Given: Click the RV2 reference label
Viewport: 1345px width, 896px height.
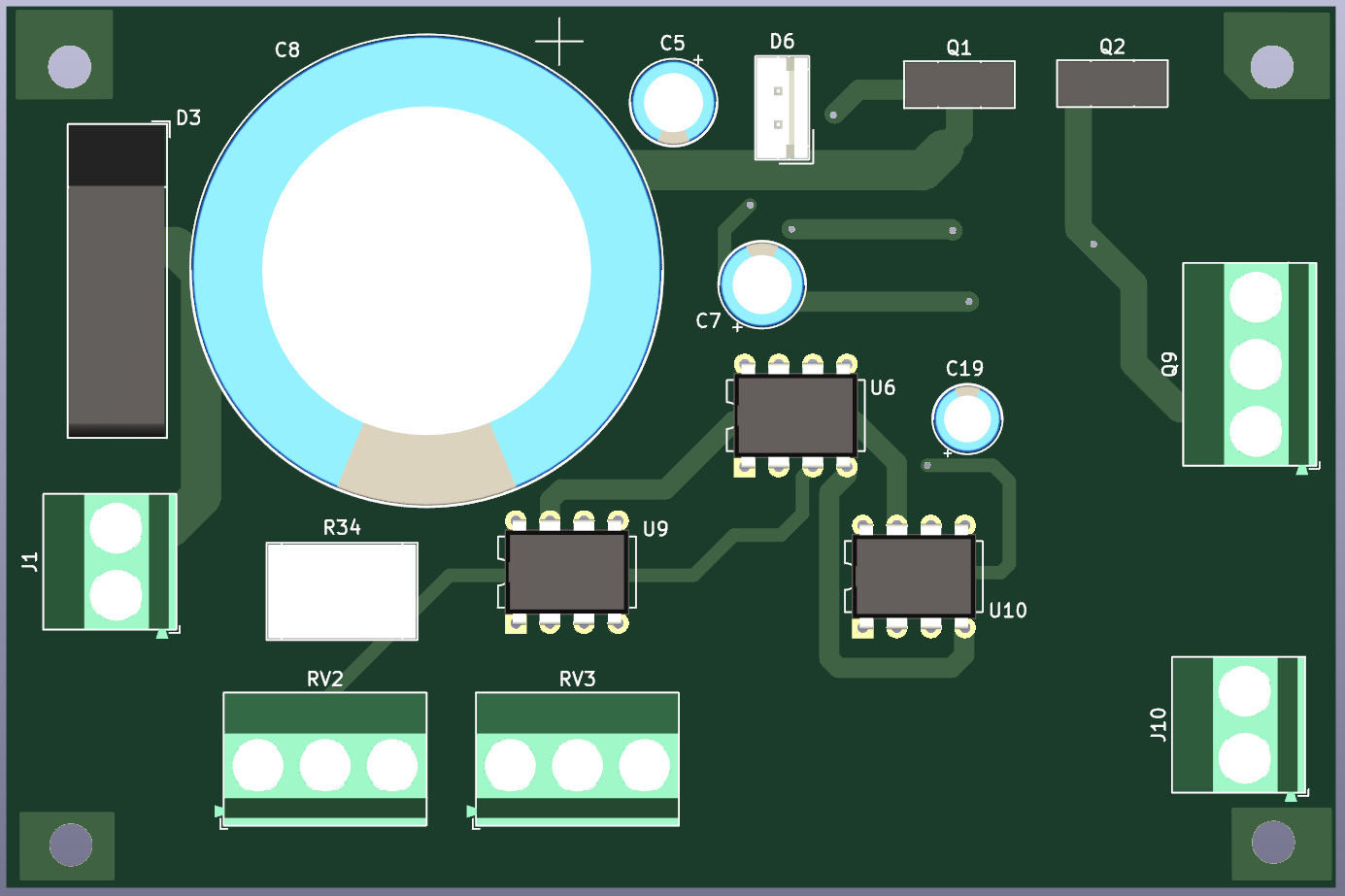Looking at the screenshot, I should 325,679.
